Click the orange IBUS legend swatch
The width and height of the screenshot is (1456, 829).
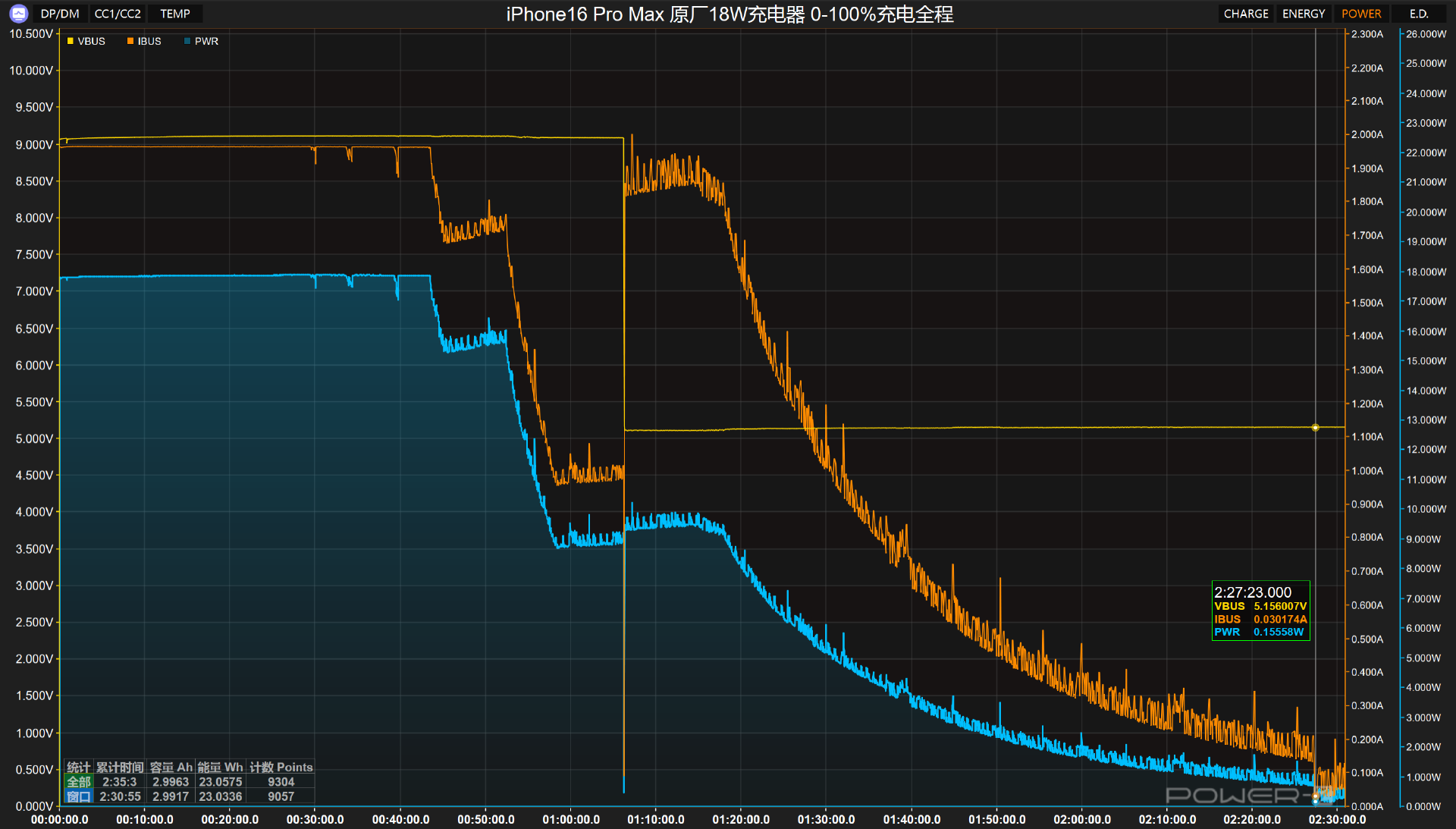[x=130, y=41]
